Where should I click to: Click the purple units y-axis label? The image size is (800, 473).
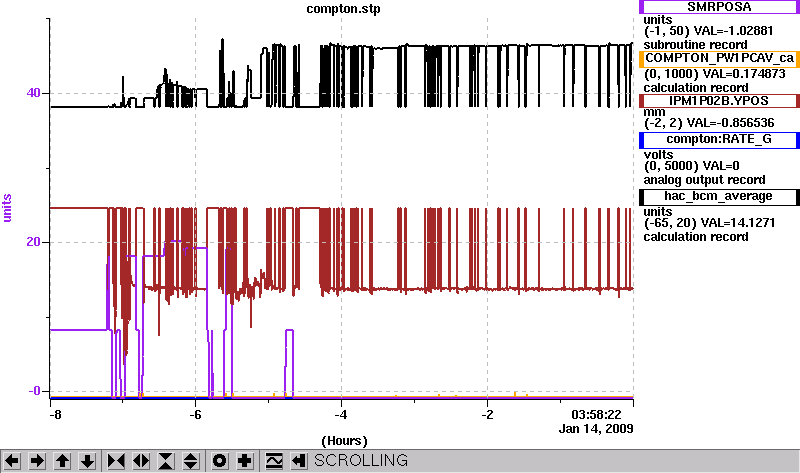(7, 208)
